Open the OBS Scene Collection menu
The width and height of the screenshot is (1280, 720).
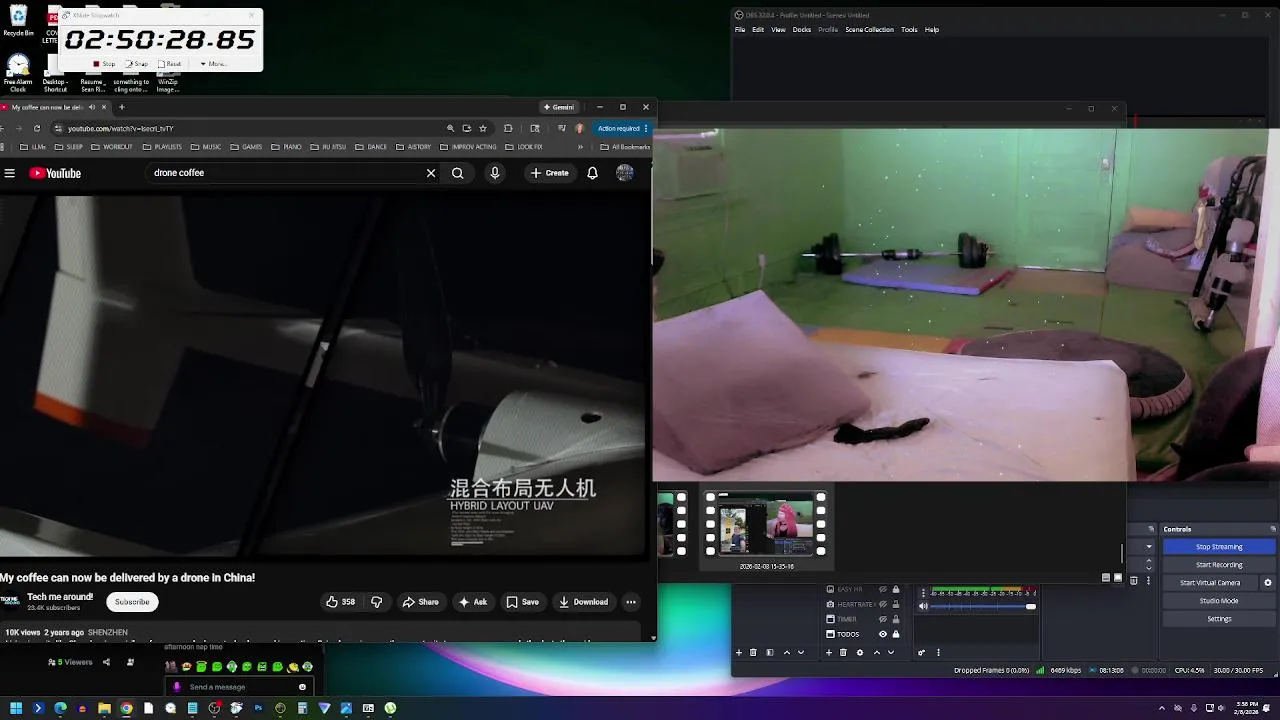click(869, 30)
